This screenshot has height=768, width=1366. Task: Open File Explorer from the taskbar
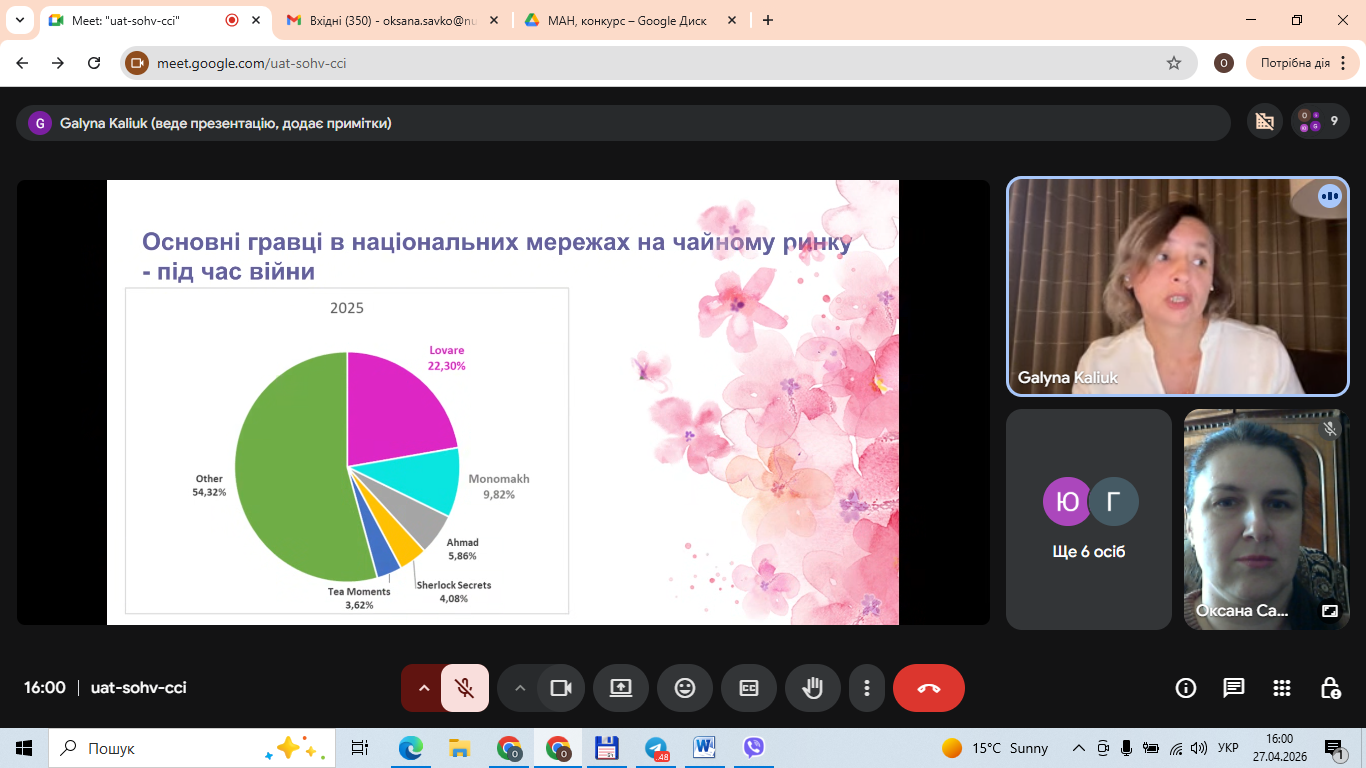pos(459,748)
